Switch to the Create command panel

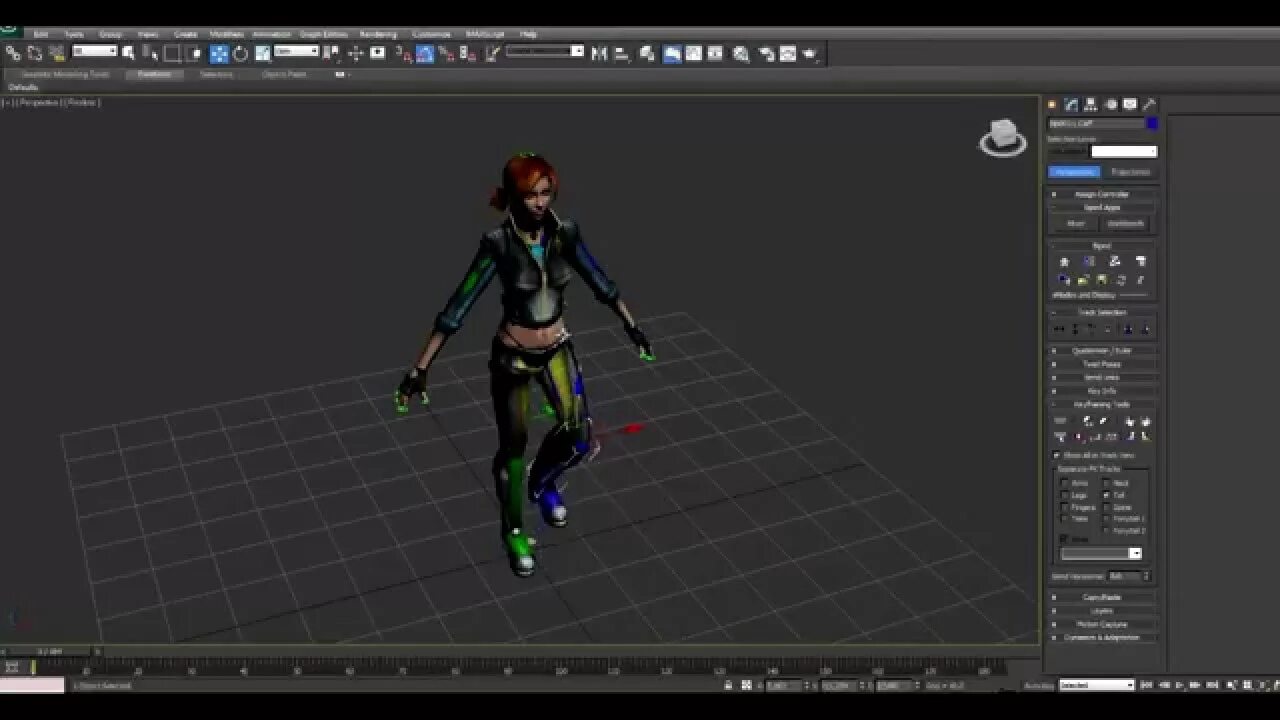1052,104
